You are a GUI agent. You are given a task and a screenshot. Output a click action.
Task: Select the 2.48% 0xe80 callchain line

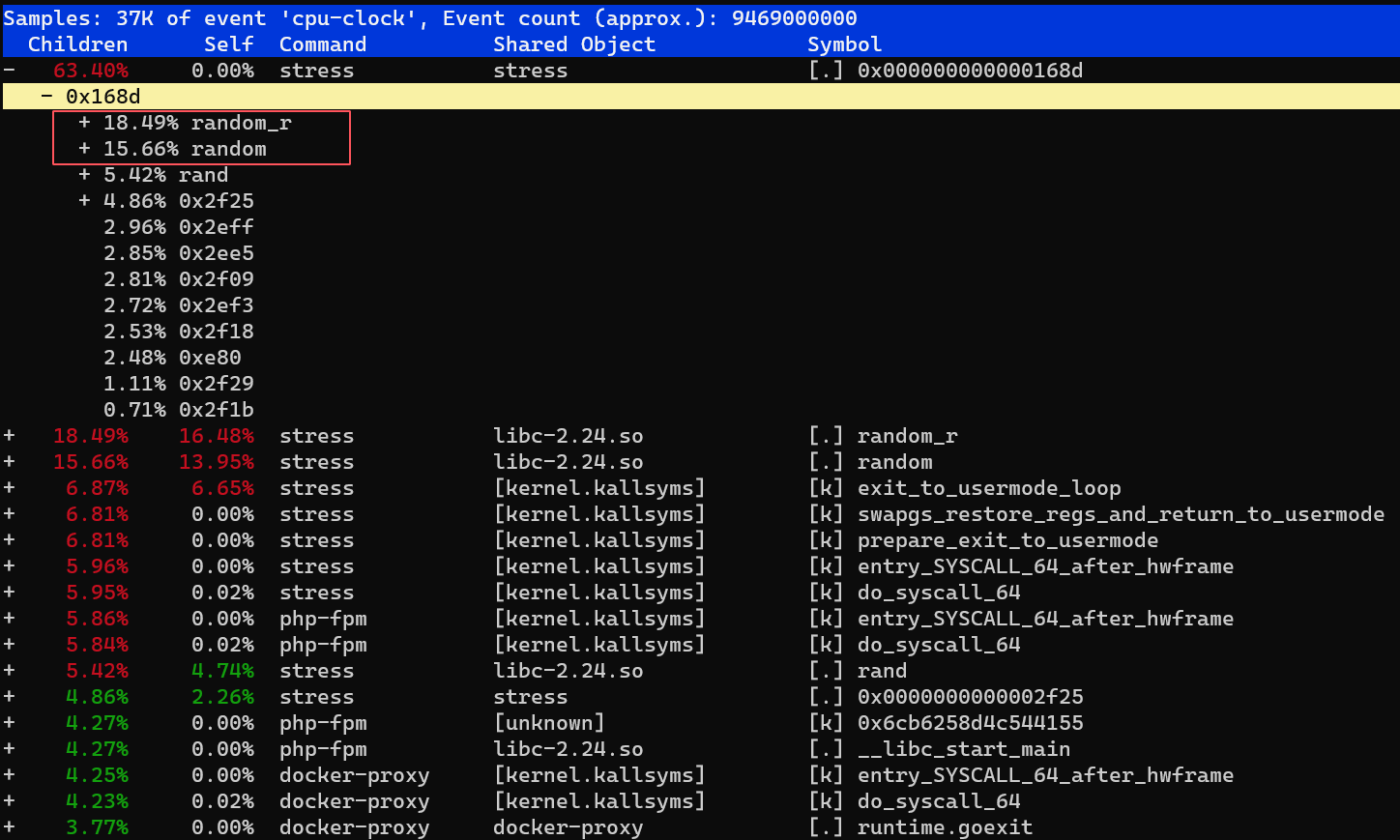(x=172, y=358)
